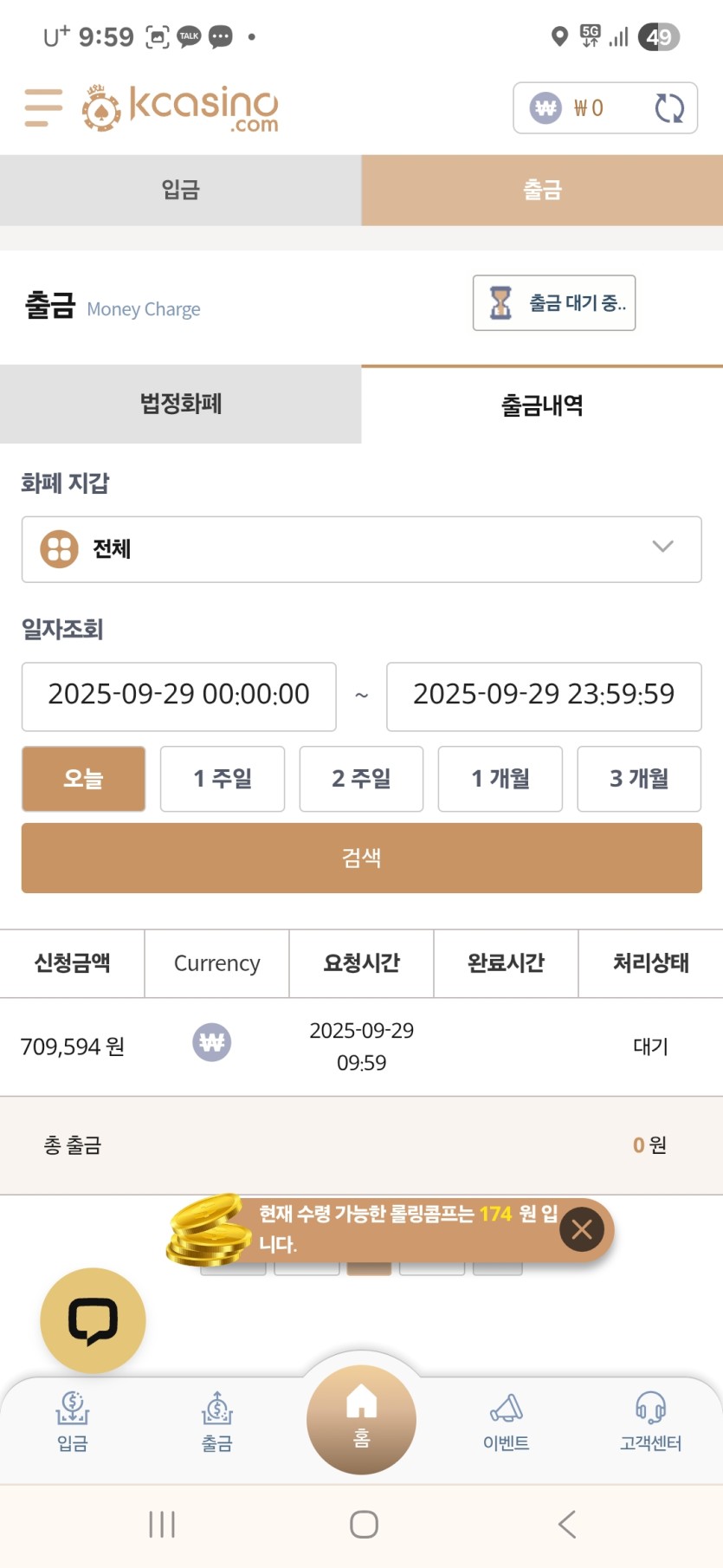Open the 이벤트 megaphone icon
Screen dimensions: 723x1568
coord(506,1422)
